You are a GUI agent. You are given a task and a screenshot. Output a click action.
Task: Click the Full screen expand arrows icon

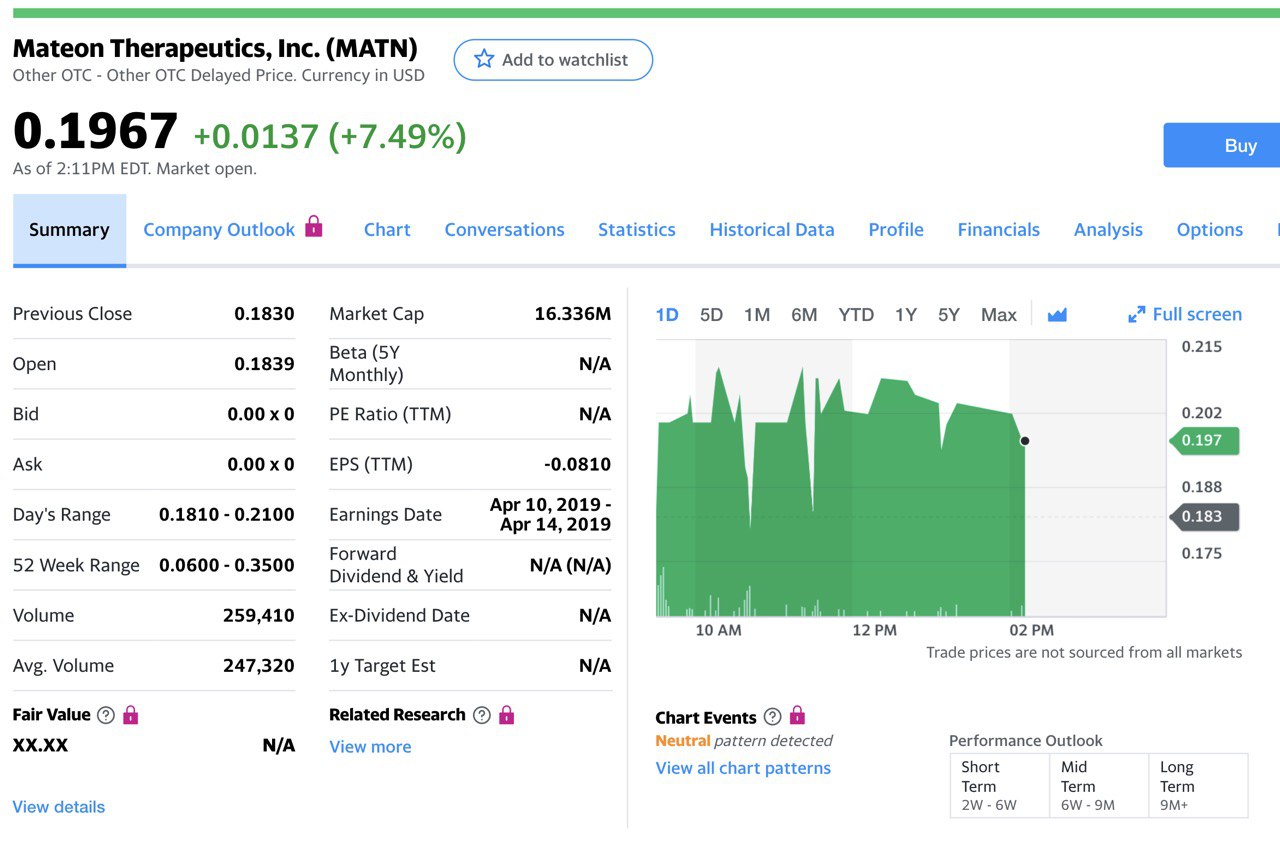click(x=1137, y=315)
